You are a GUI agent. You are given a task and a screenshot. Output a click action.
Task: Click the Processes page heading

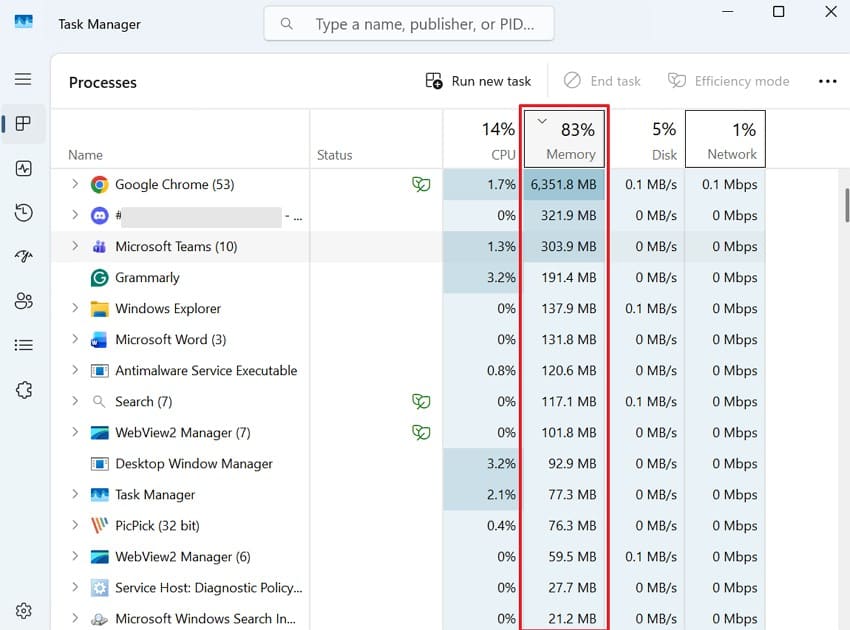pyautogui.click(x=102, y=82)
